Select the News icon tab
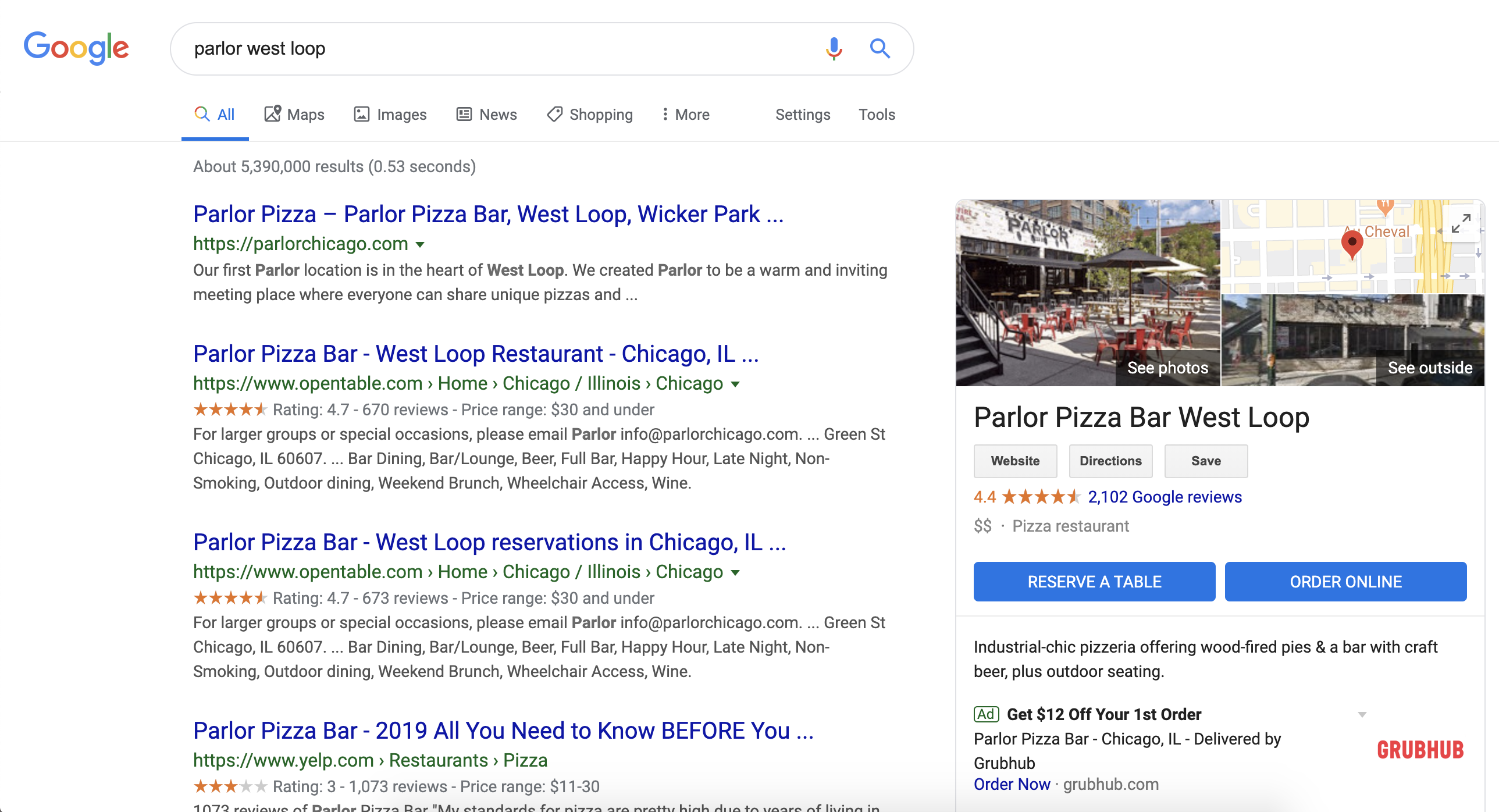 pyautogui.click(x=463, y=113)
